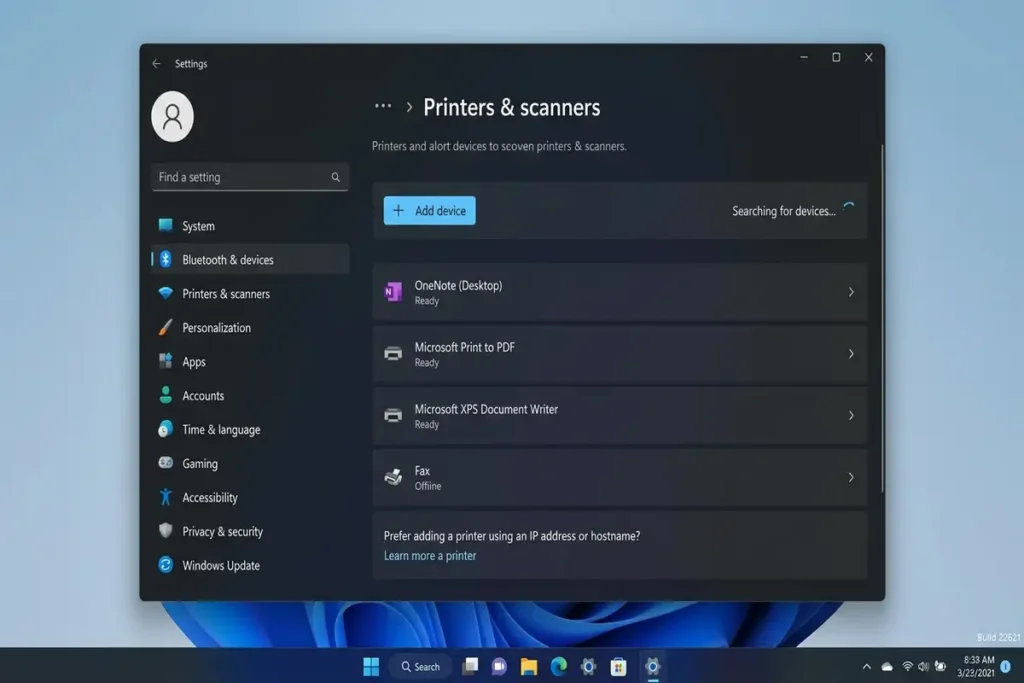Click the Find a setting search field
The width and height of the screenshot is (1024, 683).
click(250, 177)
